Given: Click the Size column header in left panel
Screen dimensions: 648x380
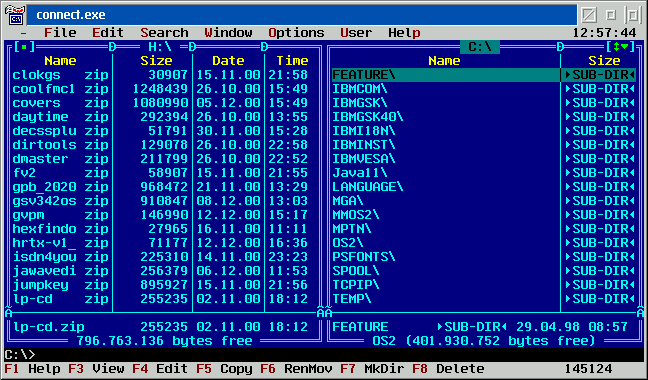Looking at the screenshot, I should point(156,61).
